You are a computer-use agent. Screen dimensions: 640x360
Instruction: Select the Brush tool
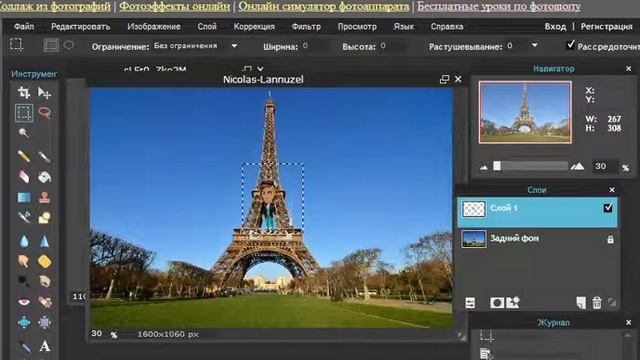pos(44,157)
